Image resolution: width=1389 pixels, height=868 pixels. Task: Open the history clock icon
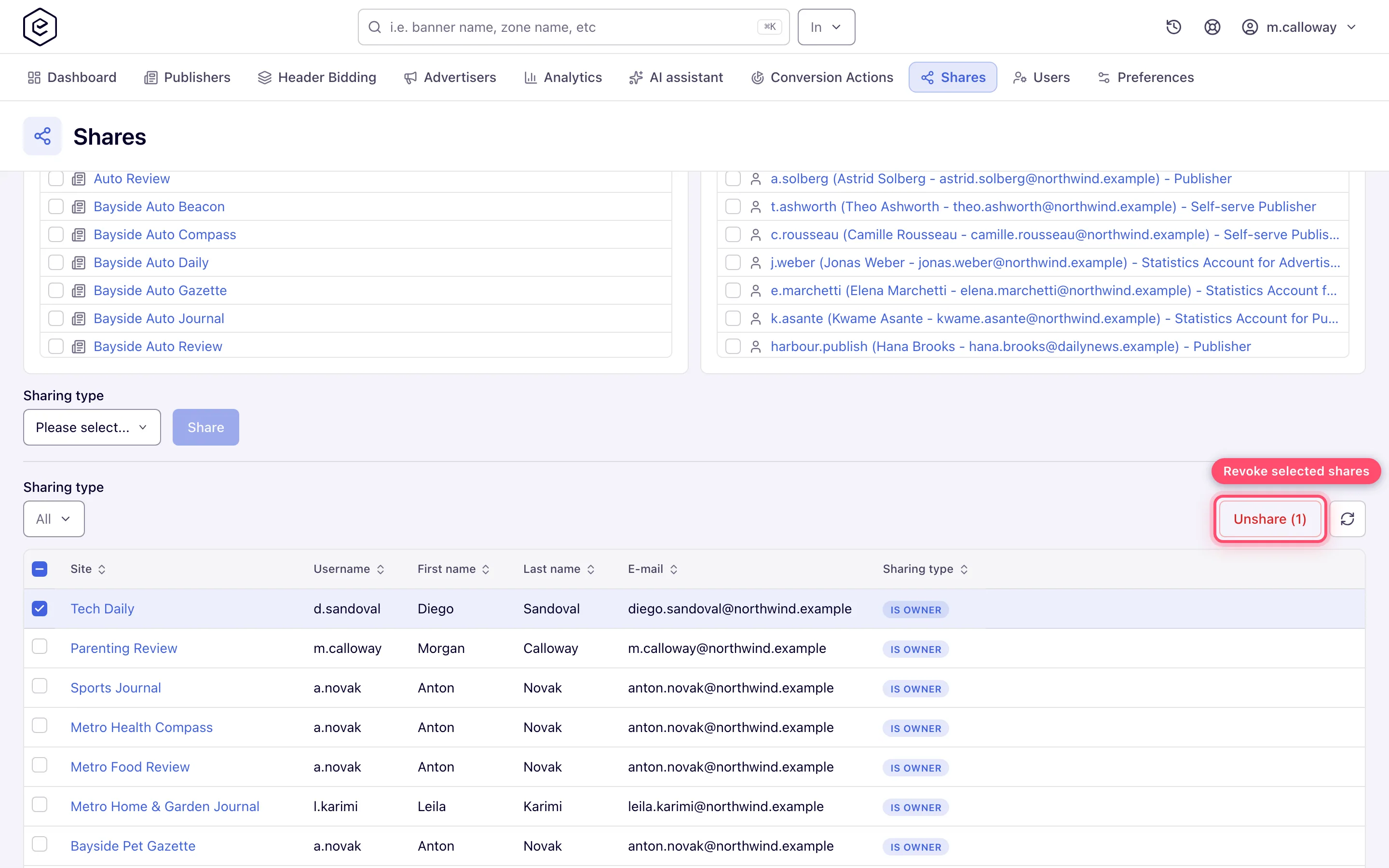(1173, 27)
